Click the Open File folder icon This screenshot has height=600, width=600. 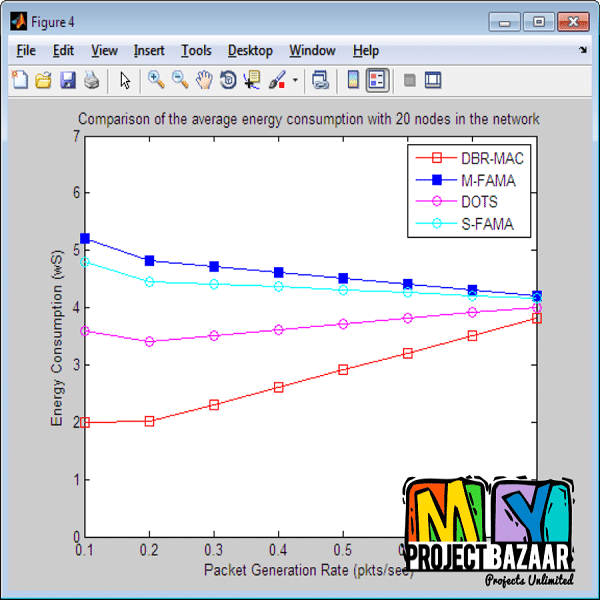43,80
